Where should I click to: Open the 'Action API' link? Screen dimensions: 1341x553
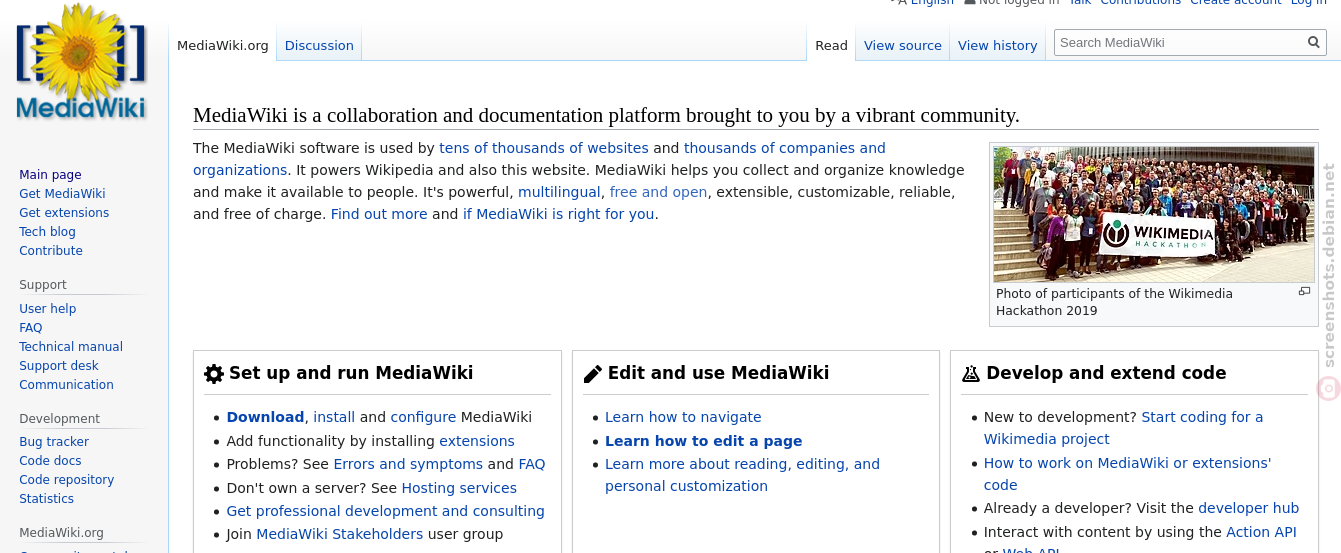[1261, 532]
